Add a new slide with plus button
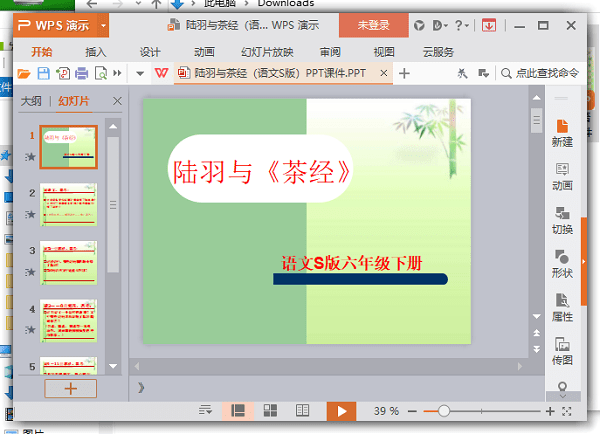Image resolution: width=600 pixels, height=434 pixels. [69, 388]
